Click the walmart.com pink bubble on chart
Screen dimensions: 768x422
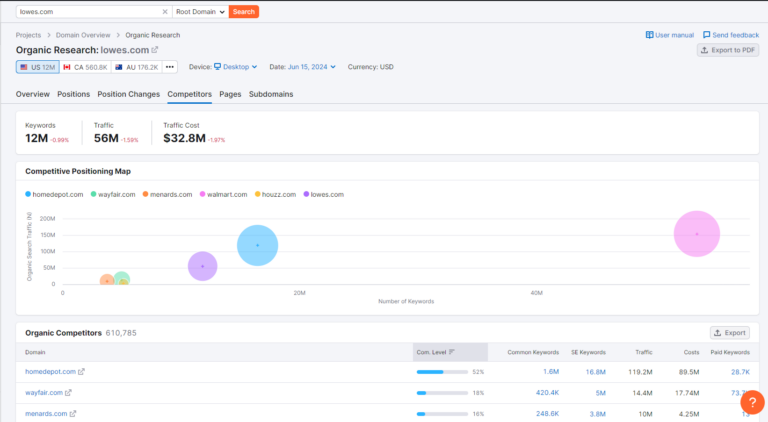coord(697,234)
